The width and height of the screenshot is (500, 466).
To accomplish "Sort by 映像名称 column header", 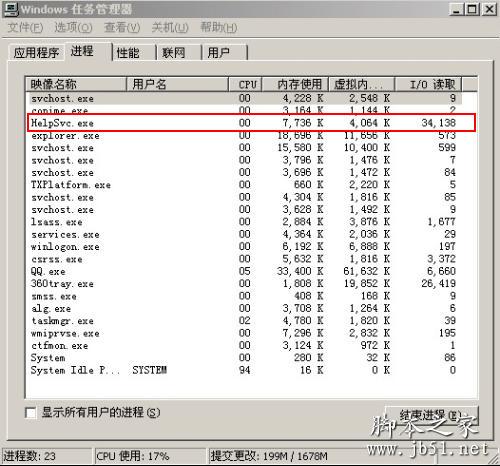I will (x=76, y=84).
